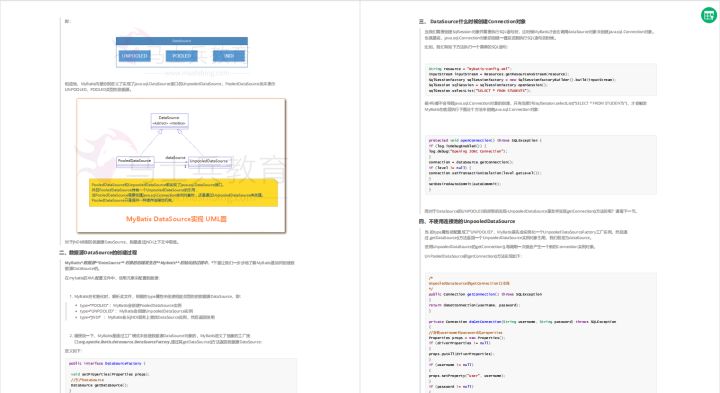Click the PooledDataSource class box in UML
This screenshot has height=393, width=720.
[135, 161]
